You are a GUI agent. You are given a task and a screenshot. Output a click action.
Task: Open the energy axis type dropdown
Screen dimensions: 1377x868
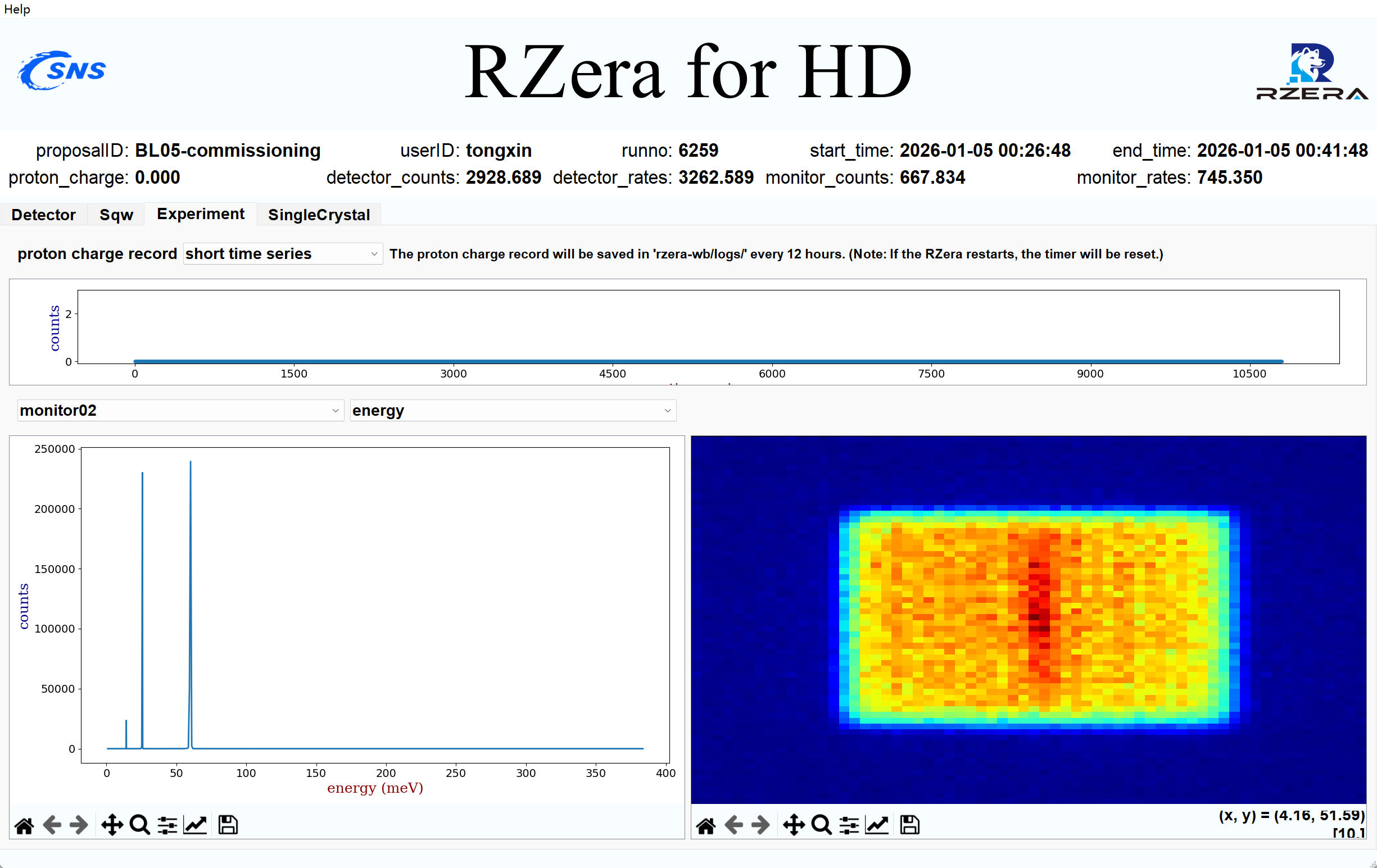(x=513, y=410)
